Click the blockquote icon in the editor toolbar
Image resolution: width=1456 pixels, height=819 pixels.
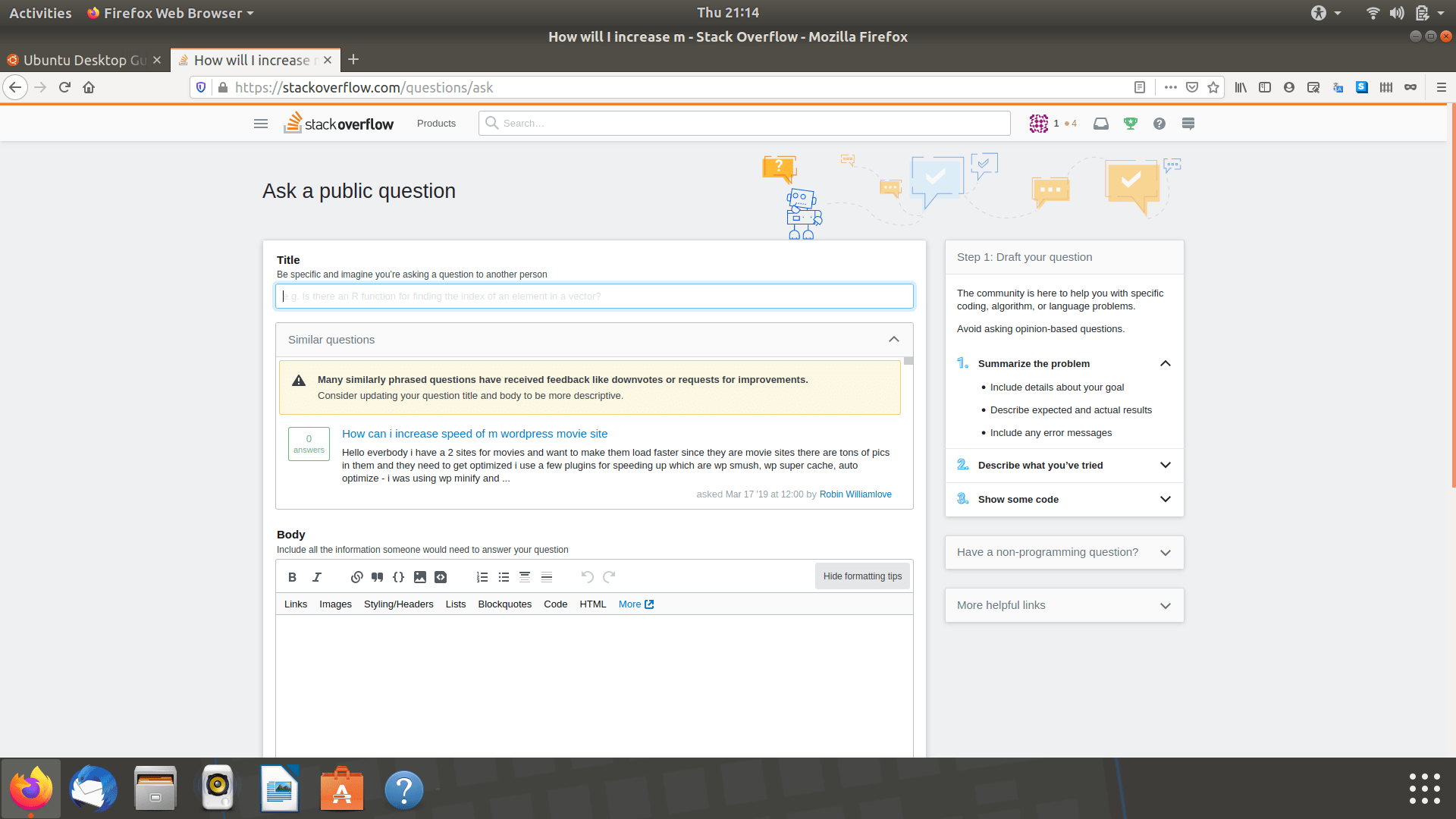pos(377,576)
